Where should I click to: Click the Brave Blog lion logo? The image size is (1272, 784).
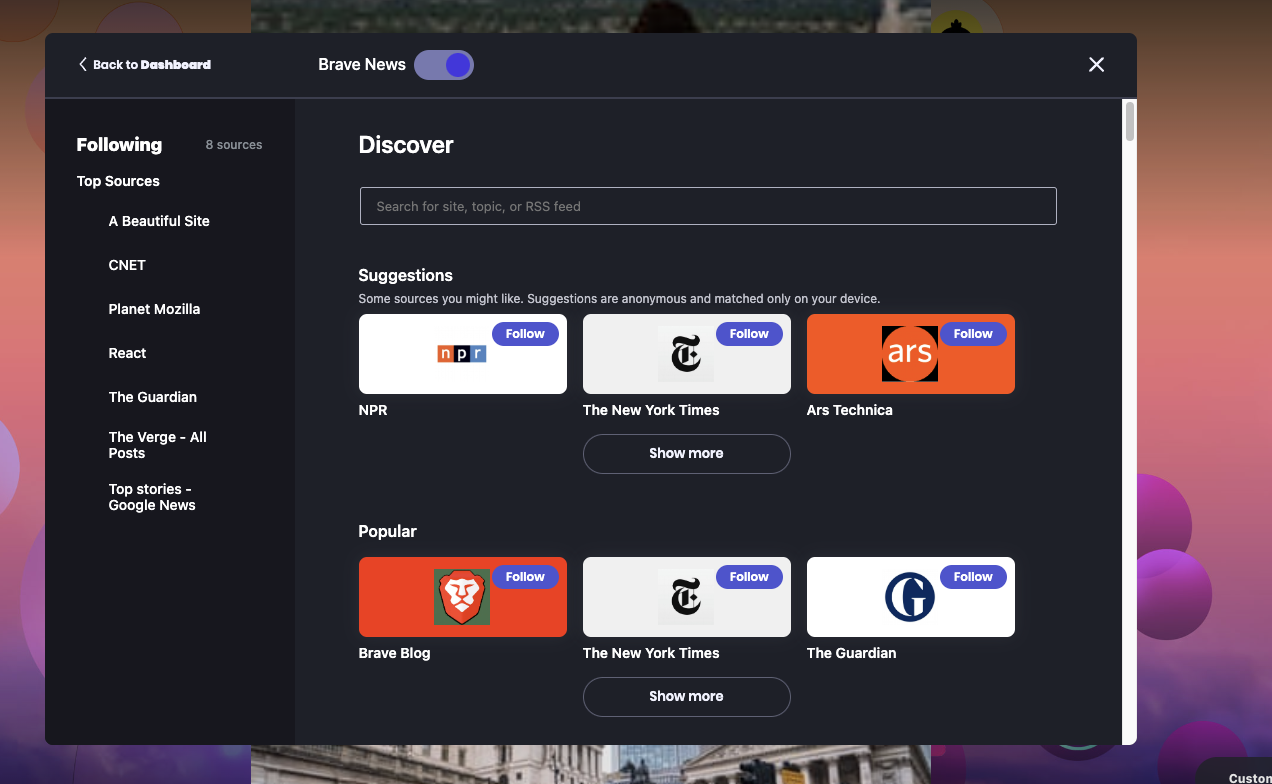coord(462,597)
